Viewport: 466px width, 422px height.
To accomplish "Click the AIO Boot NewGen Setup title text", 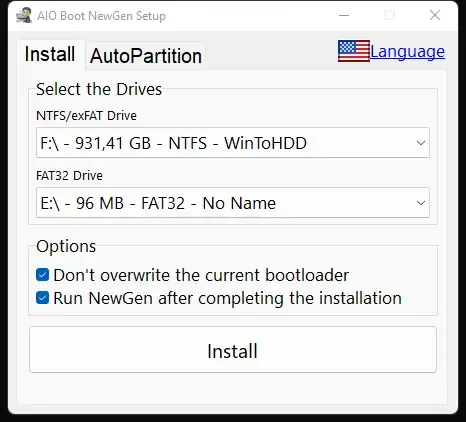I will pos(101,16).
